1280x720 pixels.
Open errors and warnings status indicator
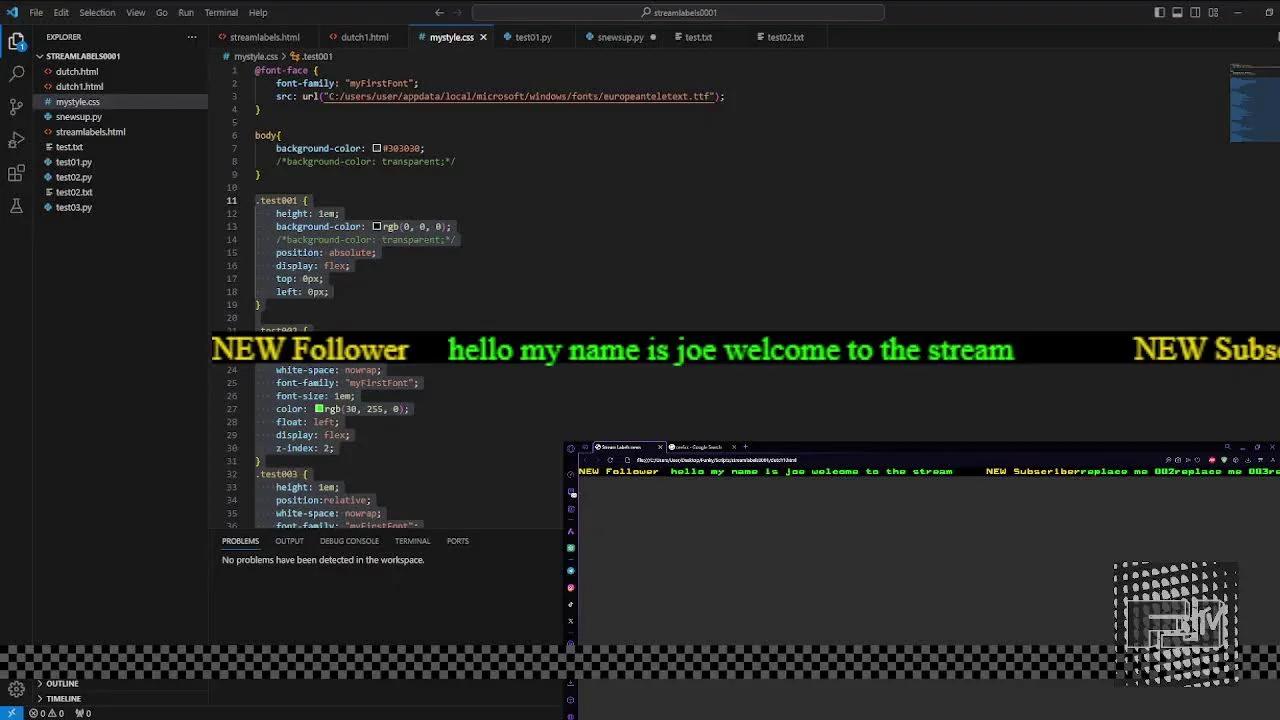point(46,713)
